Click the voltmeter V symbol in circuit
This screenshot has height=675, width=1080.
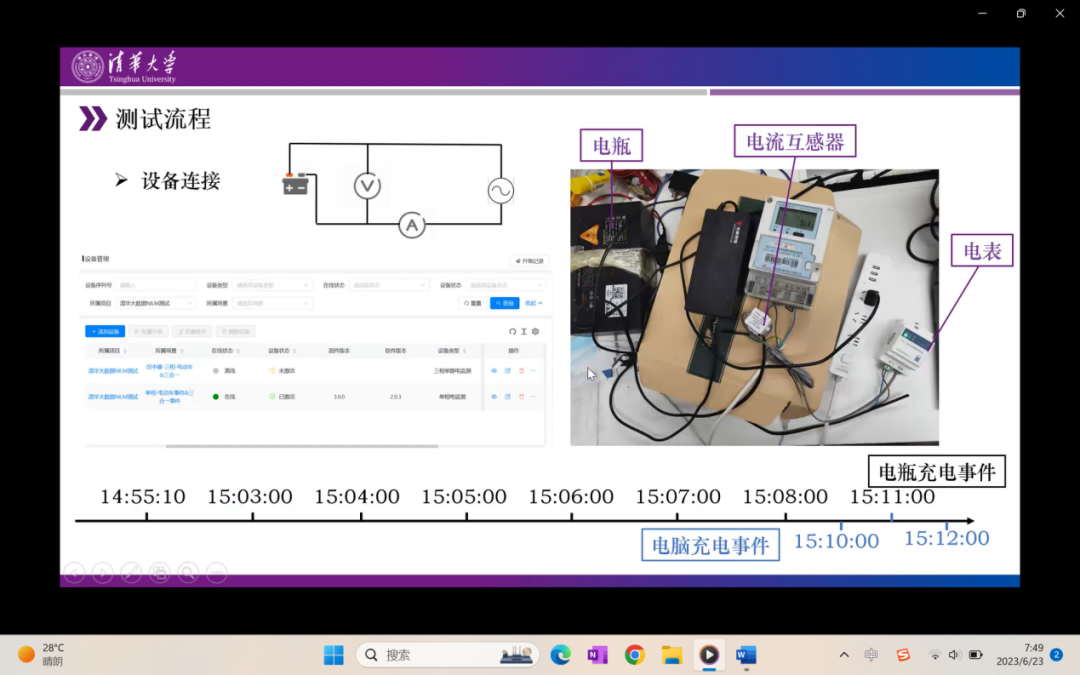pos(367,186)
